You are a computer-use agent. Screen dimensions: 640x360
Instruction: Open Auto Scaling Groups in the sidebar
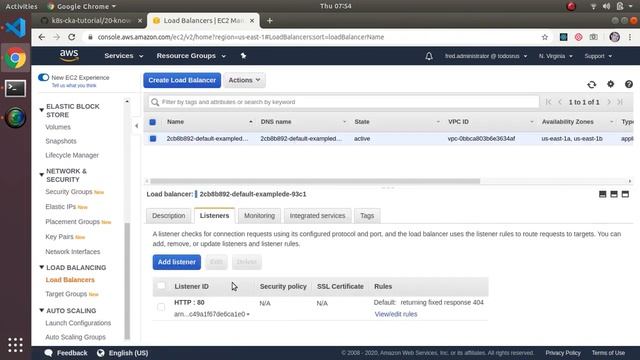coord(76,337)
